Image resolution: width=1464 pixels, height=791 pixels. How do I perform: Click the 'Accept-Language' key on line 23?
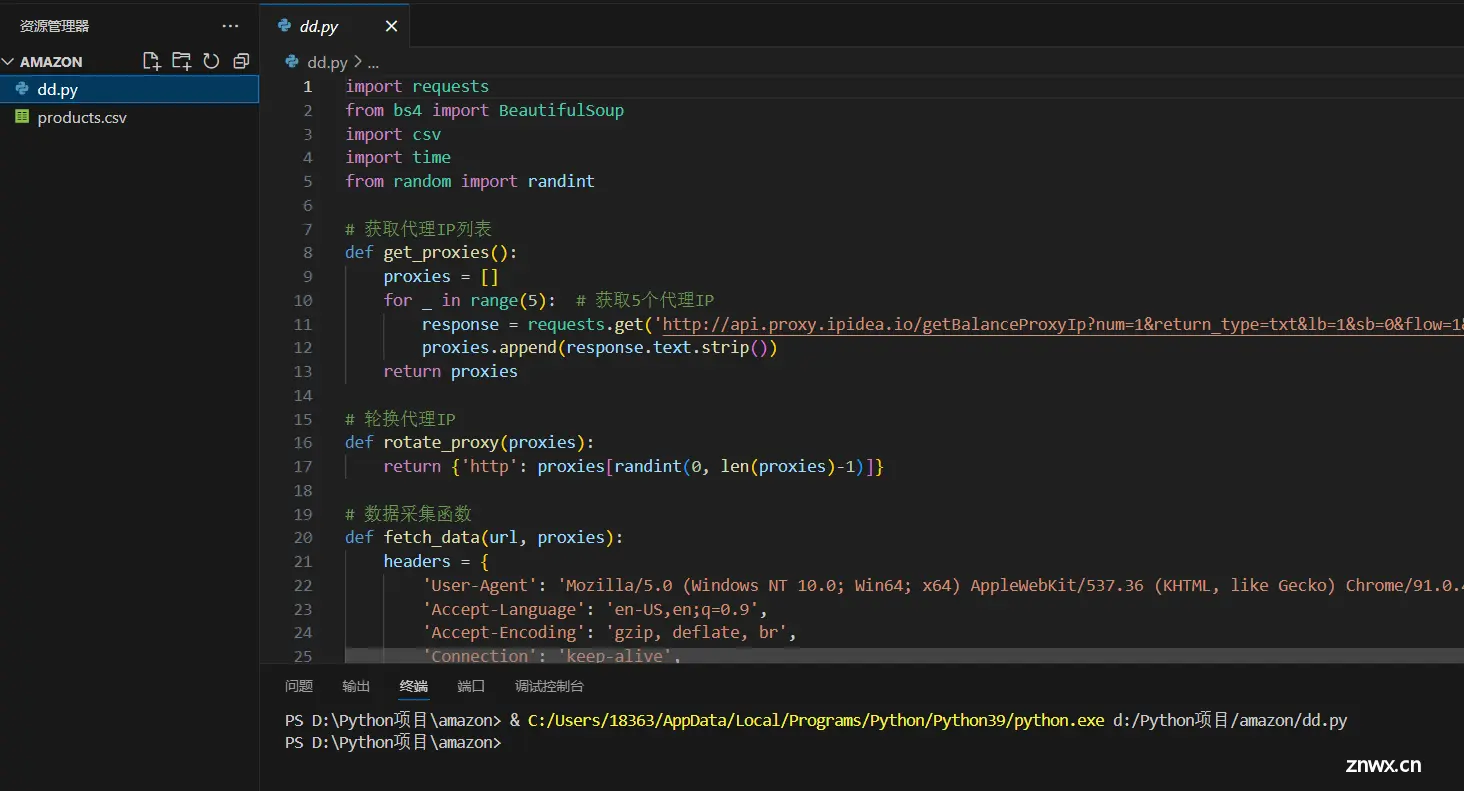tap(504, 610)
